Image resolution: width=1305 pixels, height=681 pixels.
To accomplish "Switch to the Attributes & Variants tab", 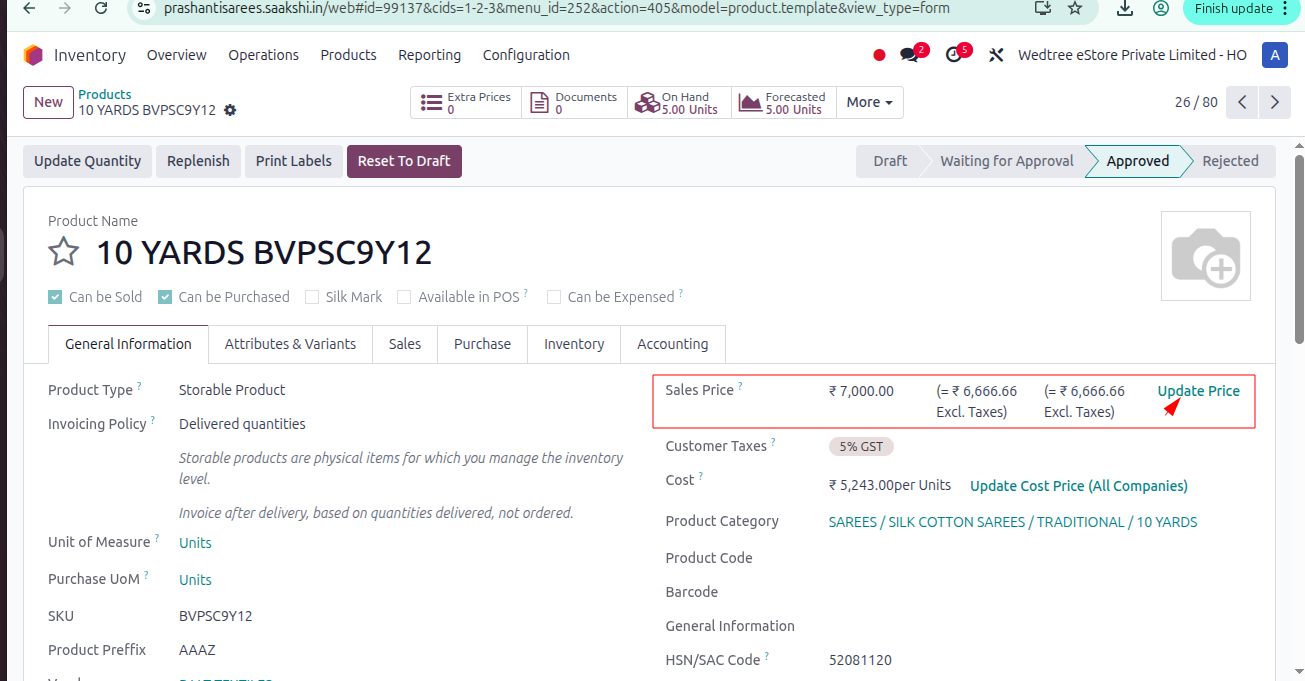I will pyautogui.click(x=290, y=344).
